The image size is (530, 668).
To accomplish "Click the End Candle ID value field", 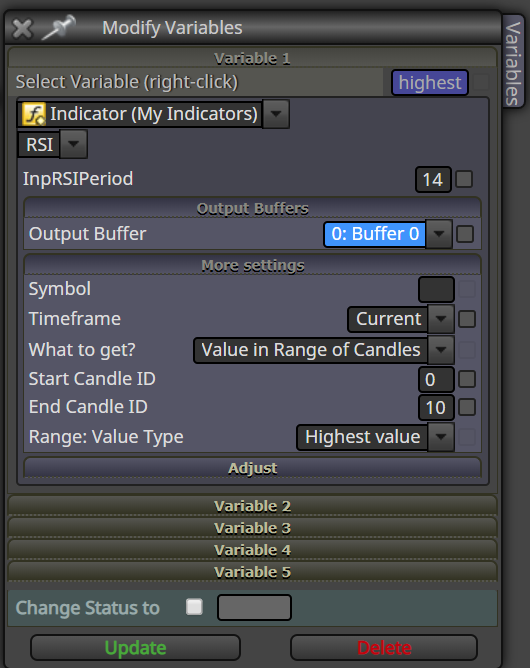I will [x=436, y=408].
